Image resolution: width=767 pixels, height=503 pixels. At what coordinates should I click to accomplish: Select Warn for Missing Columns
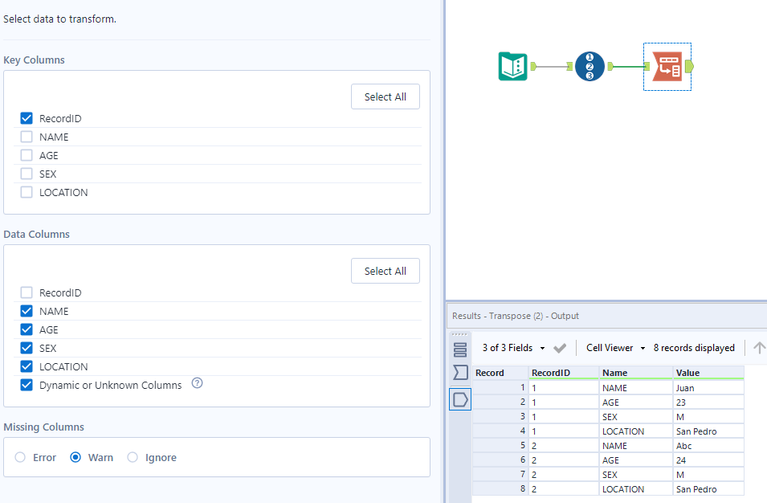pos(75,457)
